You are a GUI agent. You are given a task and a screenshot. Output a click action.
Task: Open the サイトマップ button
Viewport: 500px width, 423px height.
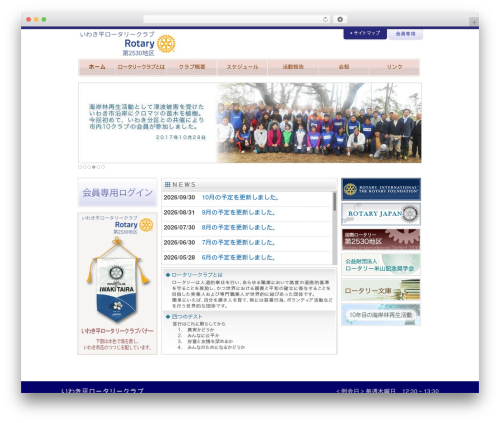click(365, 33)
